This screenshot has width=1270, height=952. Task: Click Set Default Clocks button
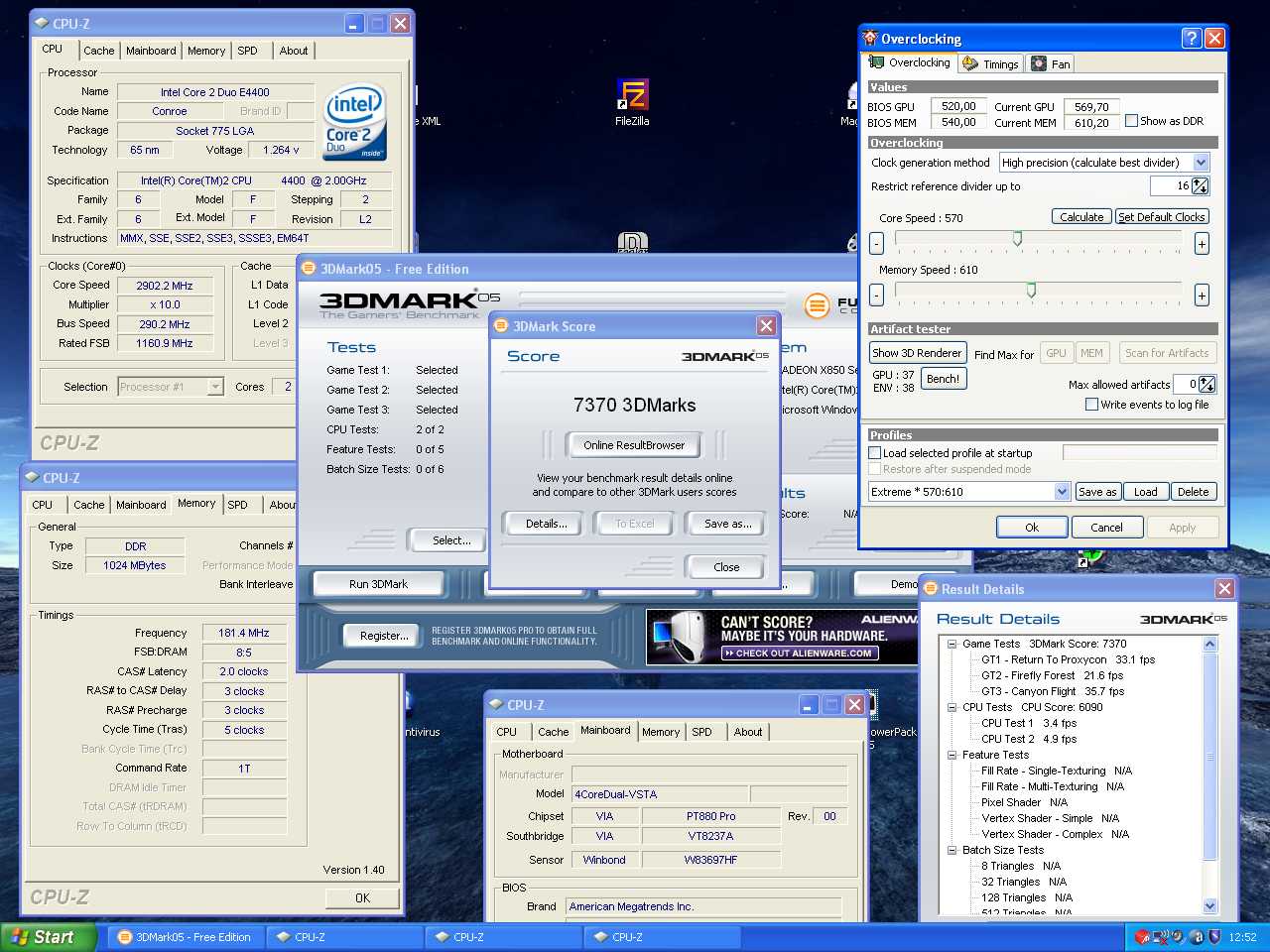point(1162,217)
